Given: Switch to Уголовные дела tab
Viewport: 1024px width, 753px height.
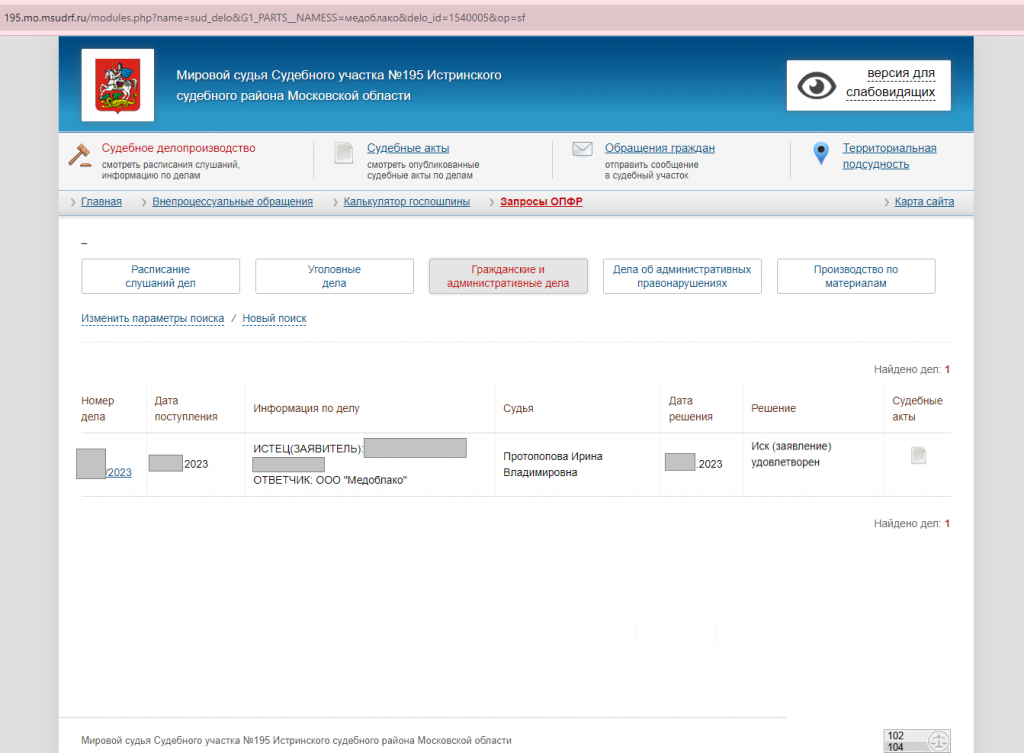Looking at the screenshot, I should [334, 276].
